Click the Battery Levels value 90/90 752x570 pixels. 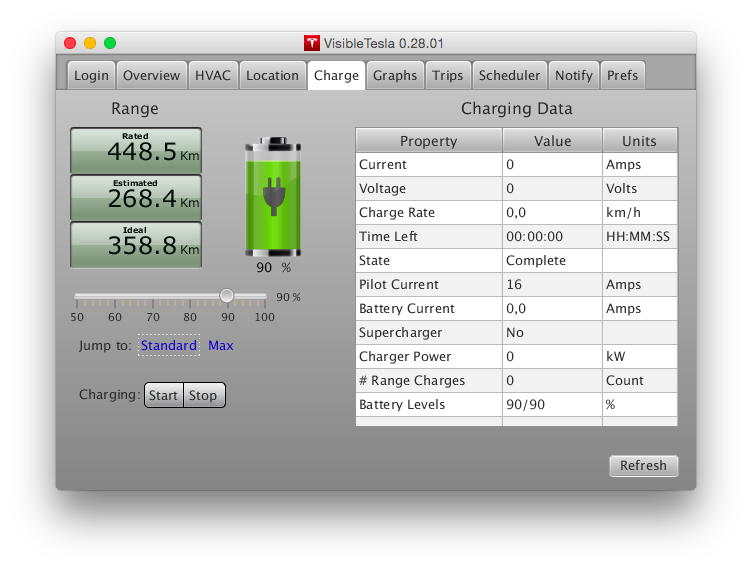point(526,404)
